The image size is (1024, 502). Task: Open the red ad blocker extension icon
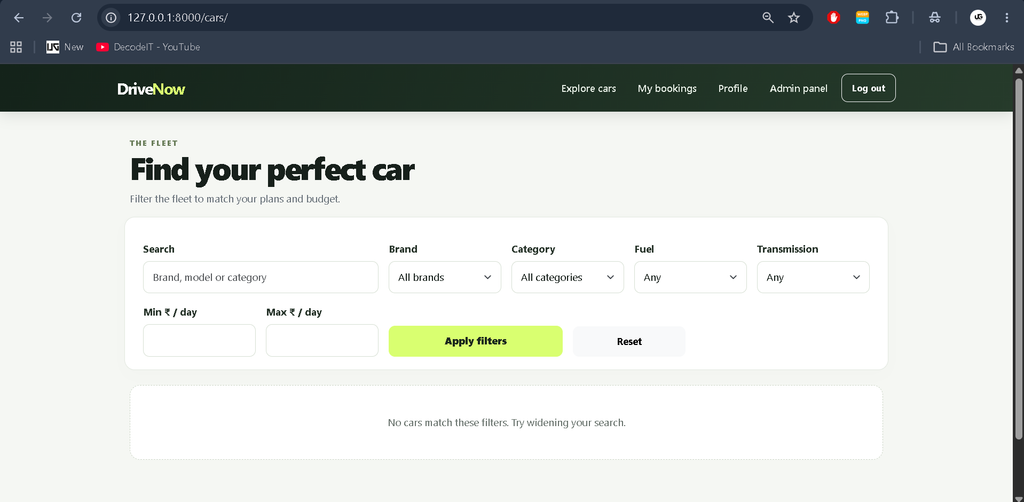tap(833, 18)
